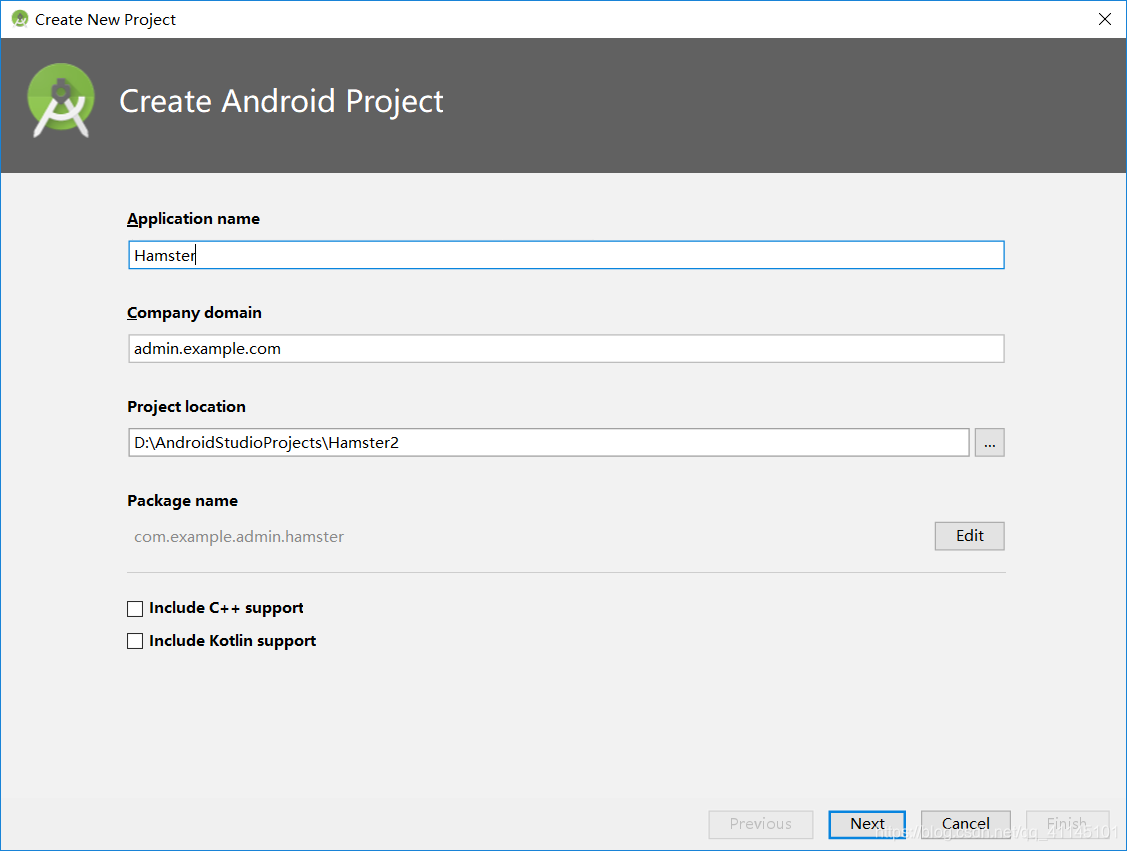The height and width of the screenshot is (851, 1127).
Task: Click the Android Studio logo in header
Action: click(x=61, y=101)
